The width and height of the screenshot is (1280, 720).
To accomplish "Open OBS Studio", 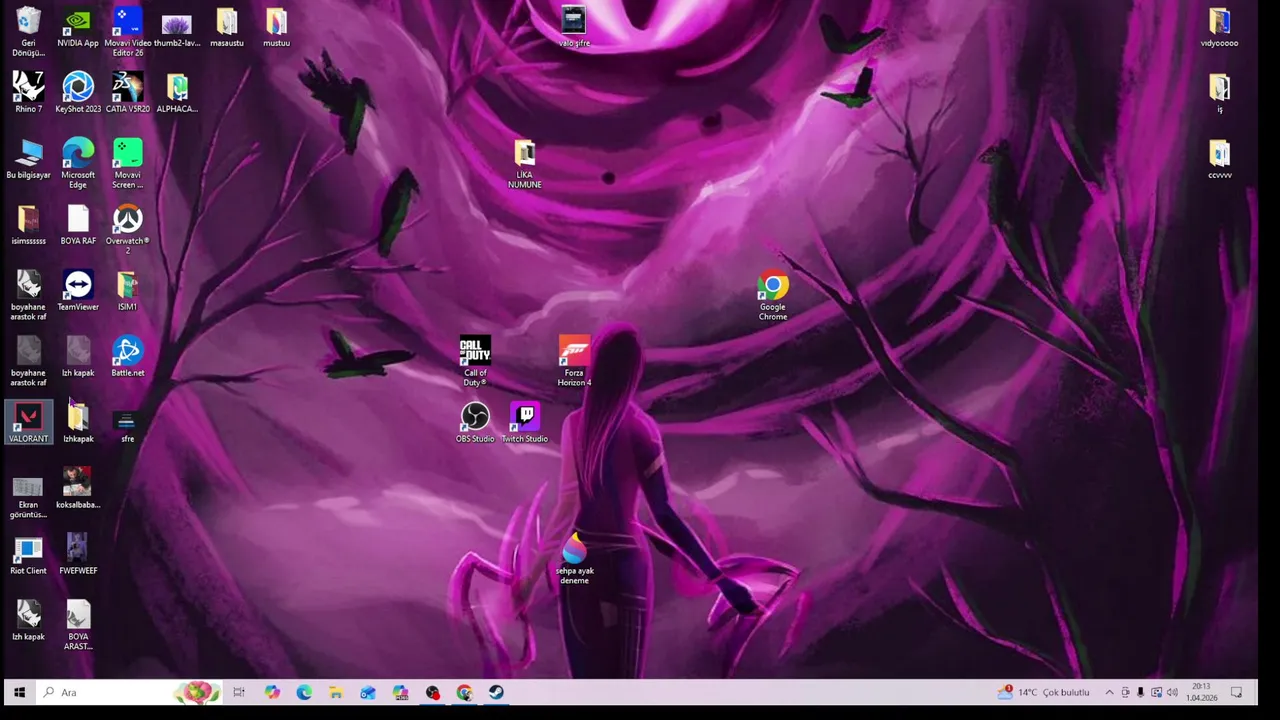I will click(x=475, y=423).
